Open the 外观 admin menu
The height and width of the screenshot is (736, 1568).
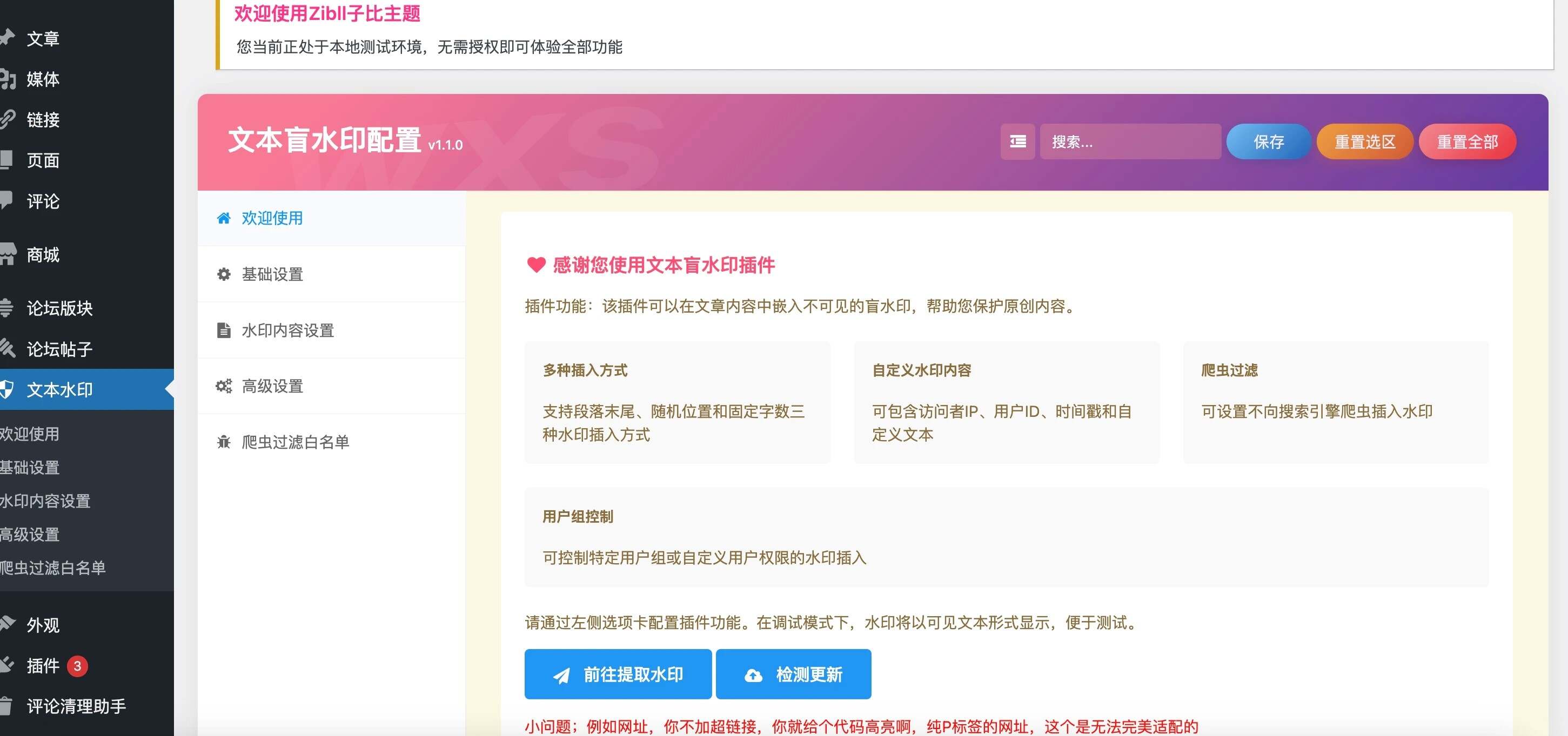point(43,625)
